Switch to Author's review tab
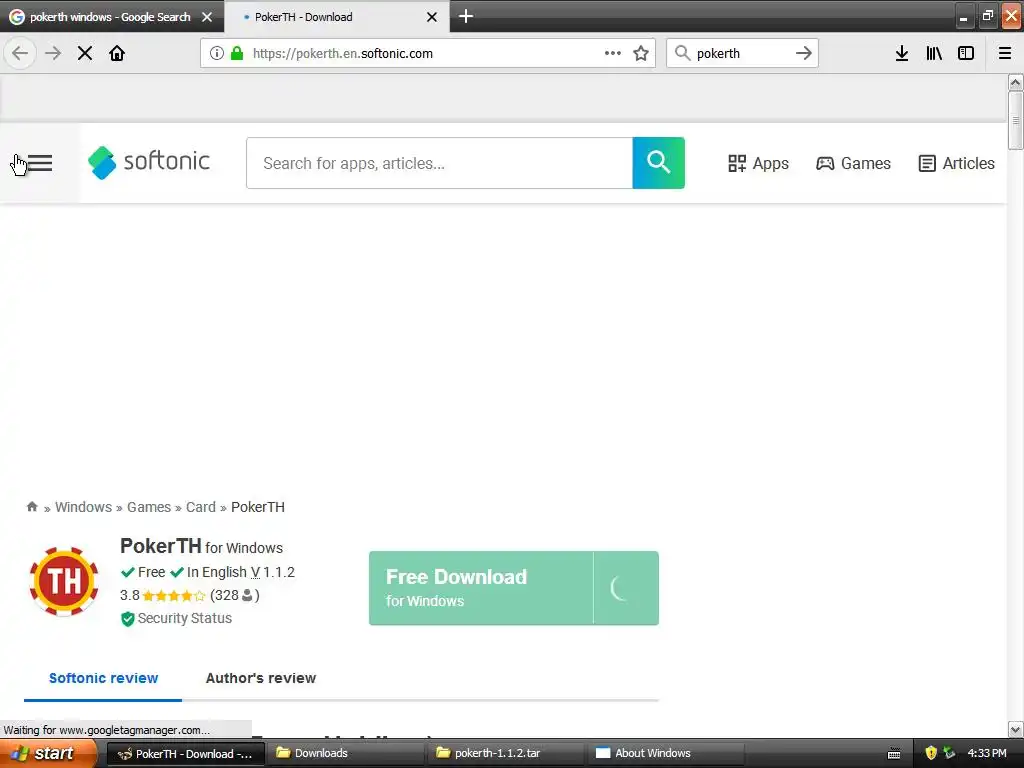This screenshot has height=768, width=1024. pos(261,678)
